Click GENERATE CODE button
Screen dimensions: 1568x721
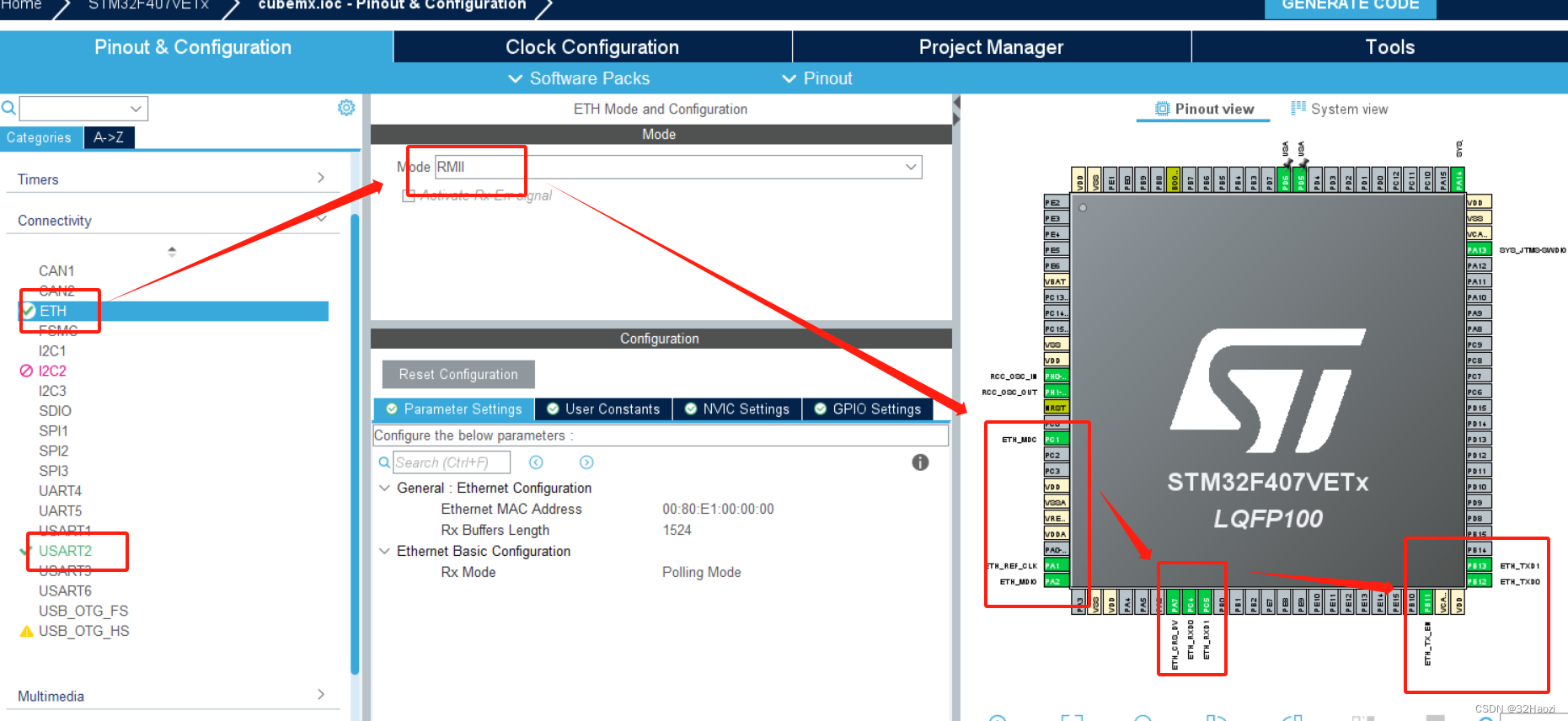point(1350,7)
